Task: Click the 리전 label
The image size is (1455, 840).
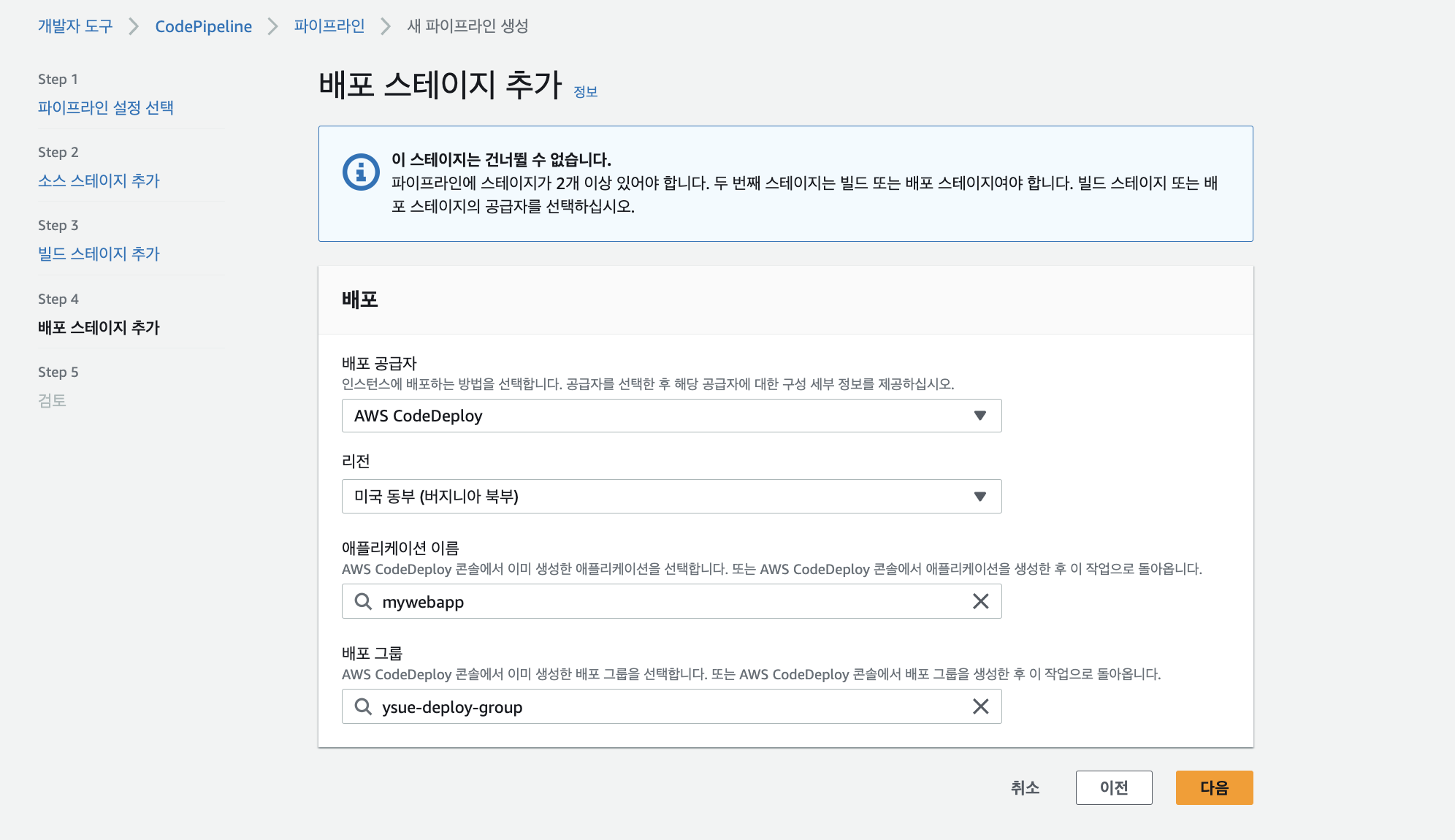Action: (356, 461)
